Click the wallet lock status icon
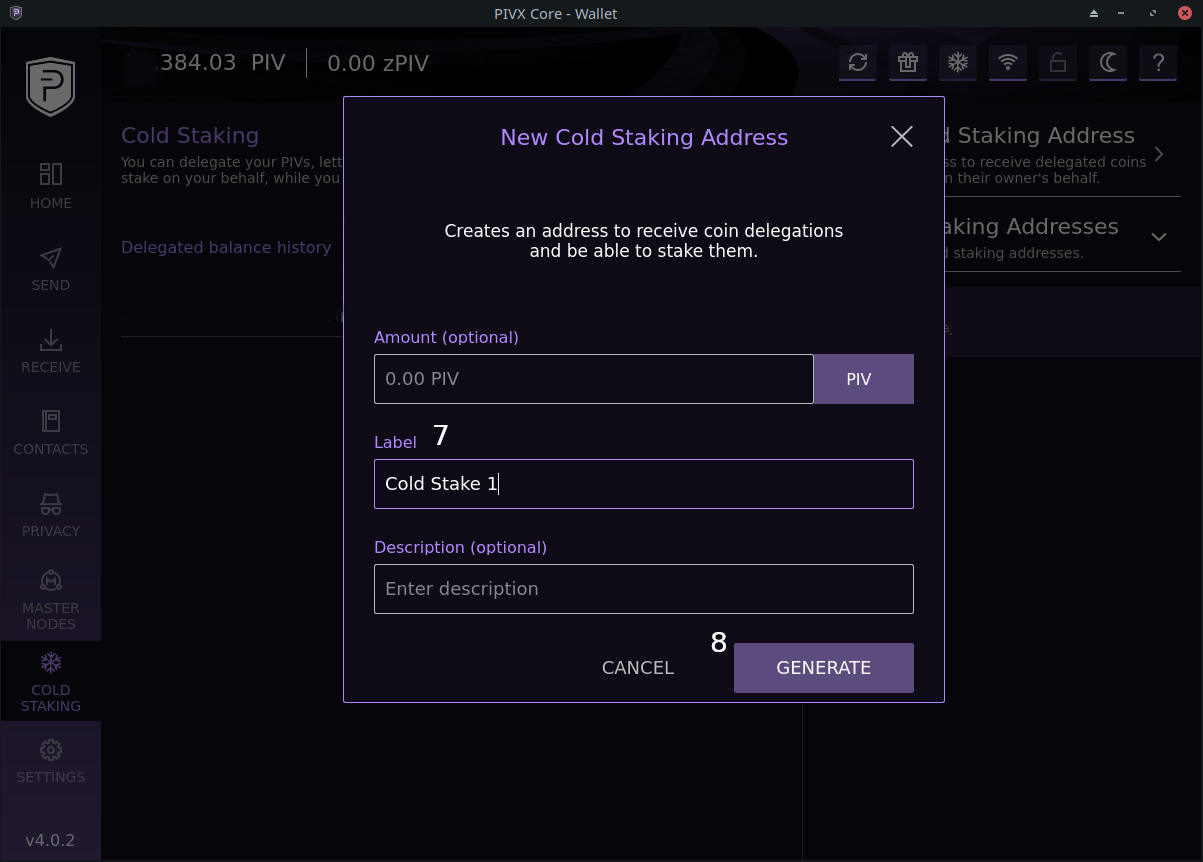This screenshot has height=862, width=1203. click(x=1058, y=63)
